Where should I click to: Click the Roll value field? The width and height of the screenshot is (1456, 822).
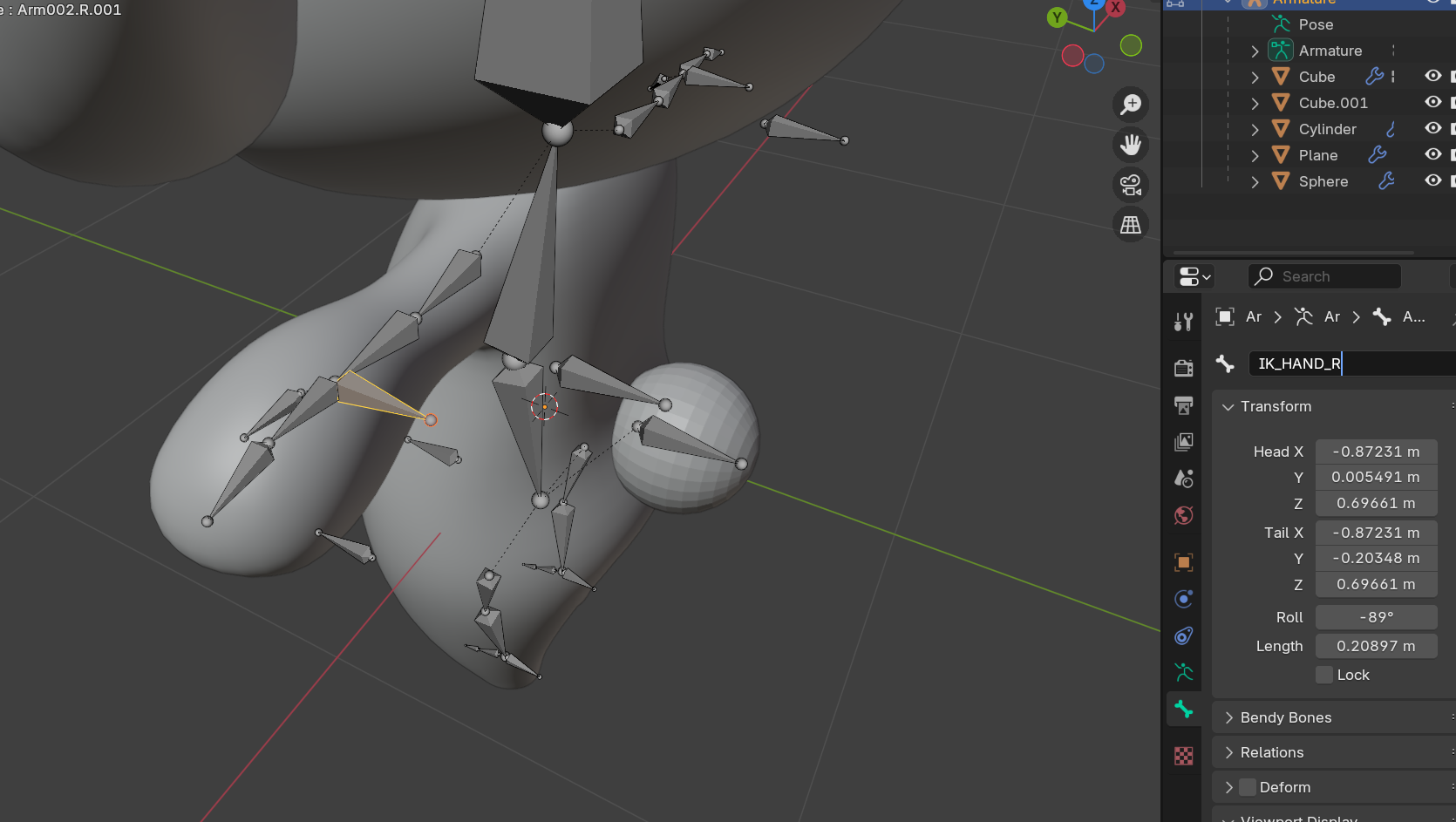pyautogui.click(x=1376, y=617)
